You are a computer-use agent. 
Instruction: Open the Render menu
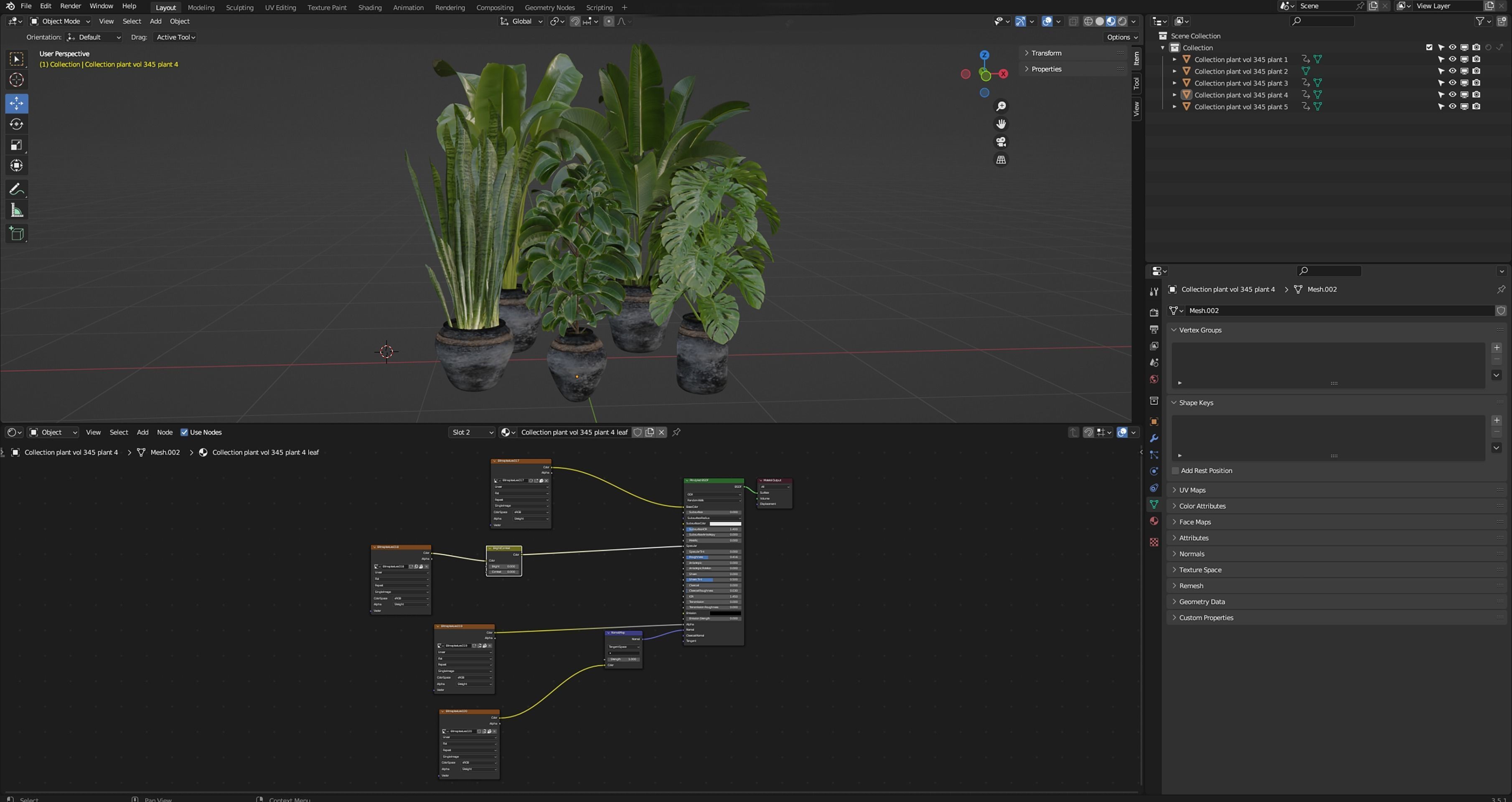tap(71, 6)
